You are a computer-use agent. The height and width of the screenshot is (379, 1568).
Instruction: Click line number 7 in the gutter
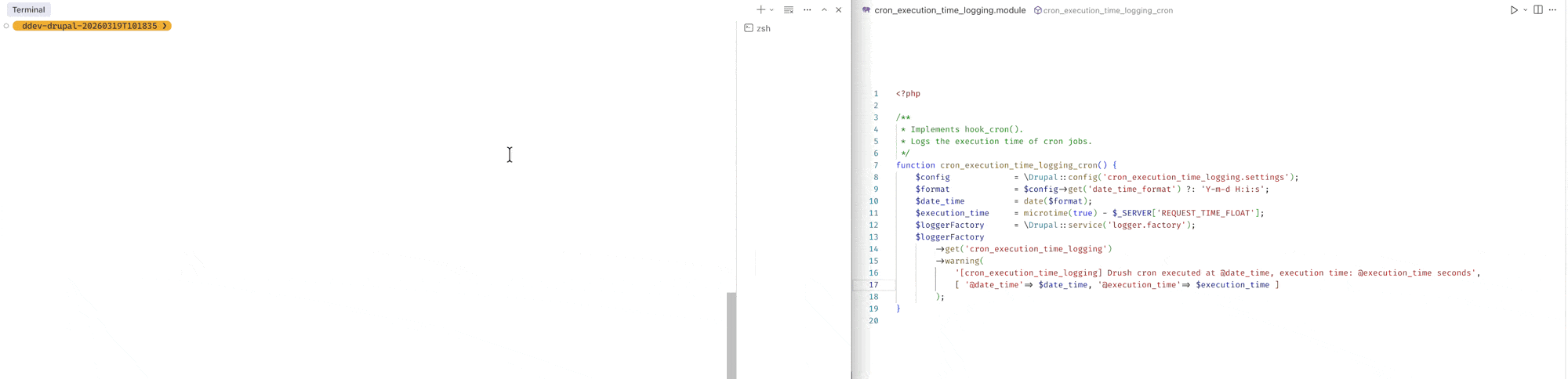point(876,165)
